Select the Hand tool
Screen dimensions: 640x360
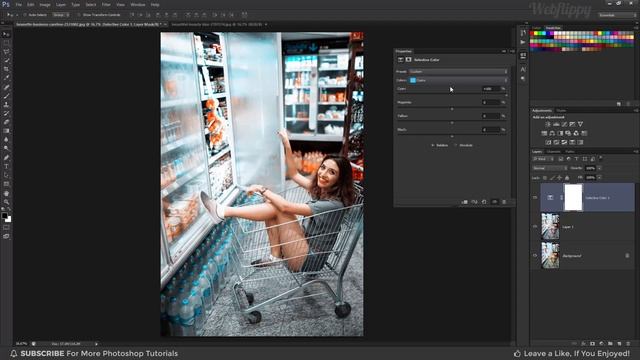6,193
